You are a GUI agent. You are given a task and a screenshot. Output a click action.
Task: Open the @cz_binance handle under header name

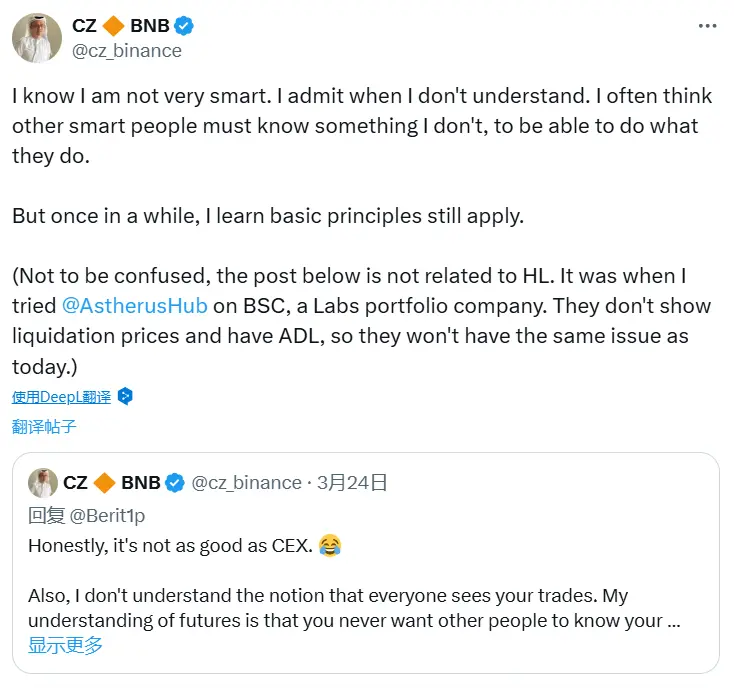127,51
